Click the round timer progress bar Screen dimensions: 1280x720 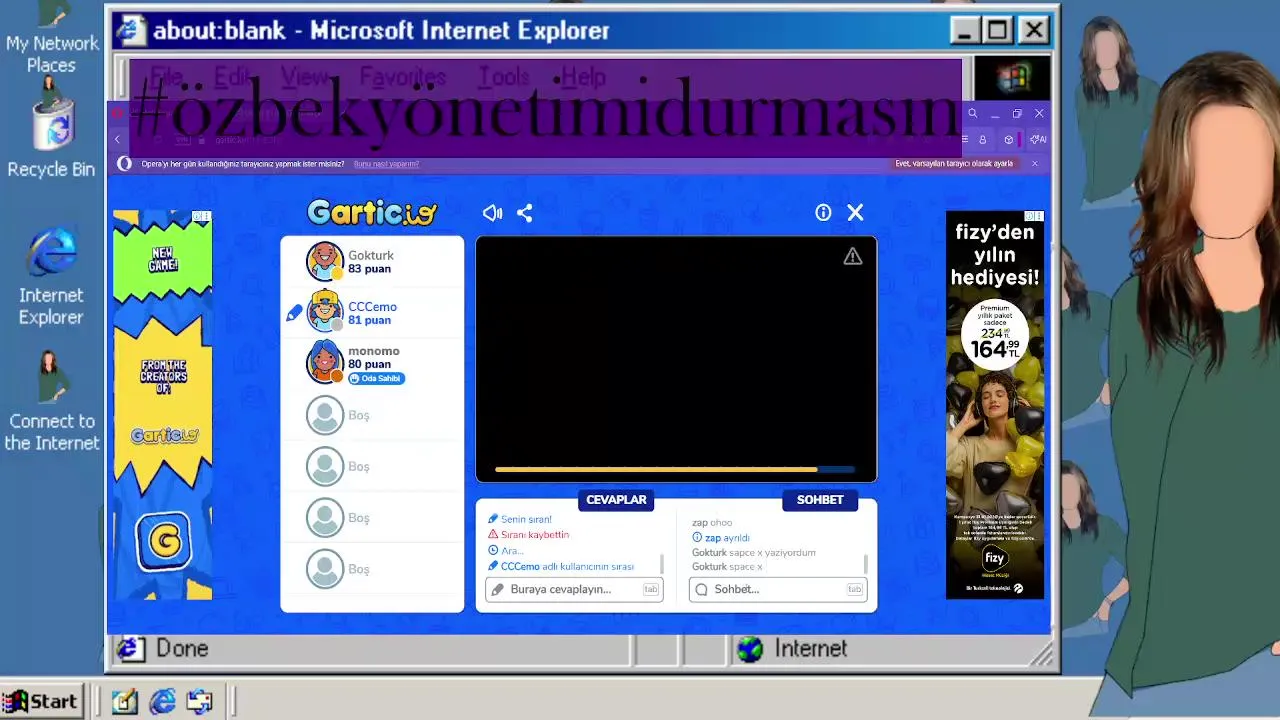pos(675,469)
